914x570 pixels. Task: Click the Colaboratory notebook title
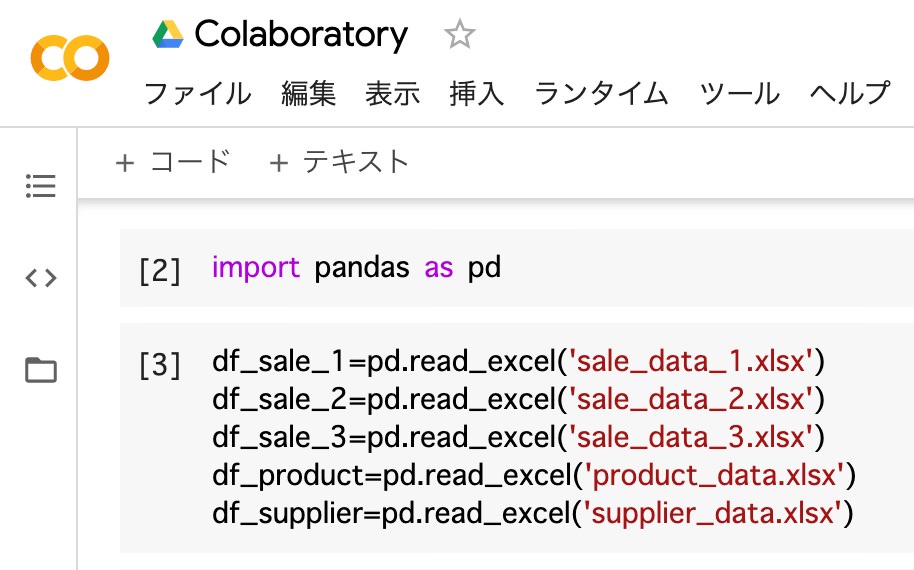point(301,35)
